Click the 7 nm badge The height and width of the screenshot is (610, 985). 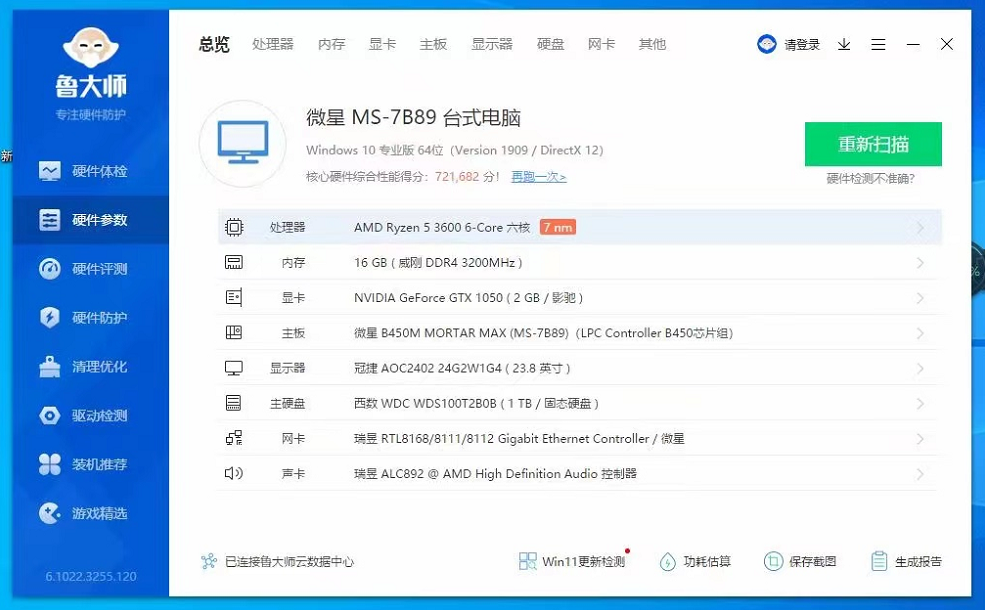coord(558,227)
